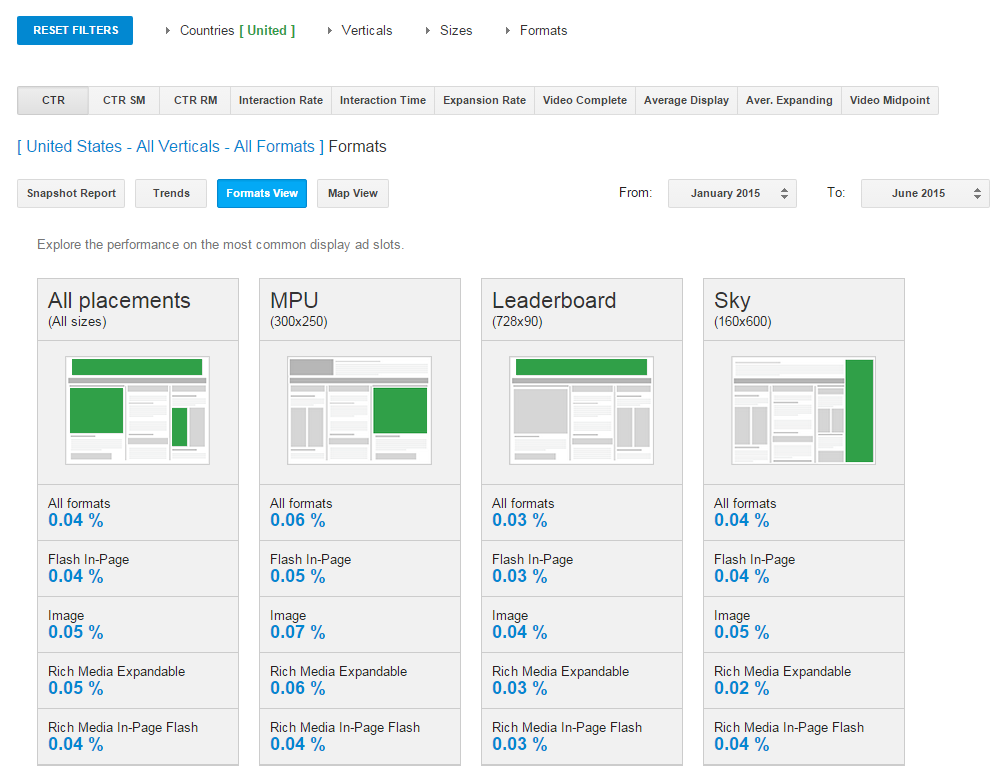Switch to the Trends view
1007x778 pixels.
tap(171, 194)
